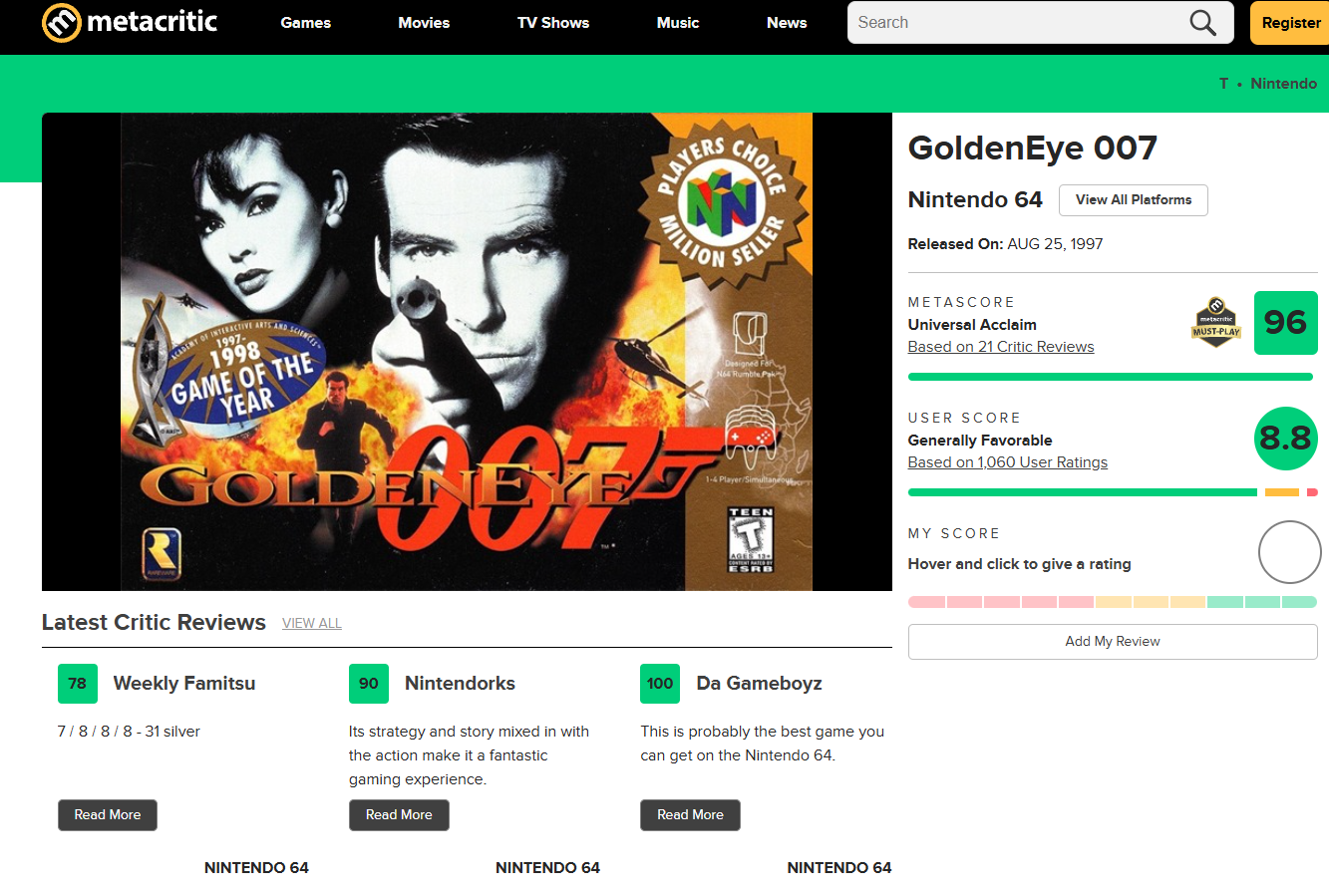Click the Generally Favorable label
The width and height of the screenshot is (1329, 896).
point(980,441)
